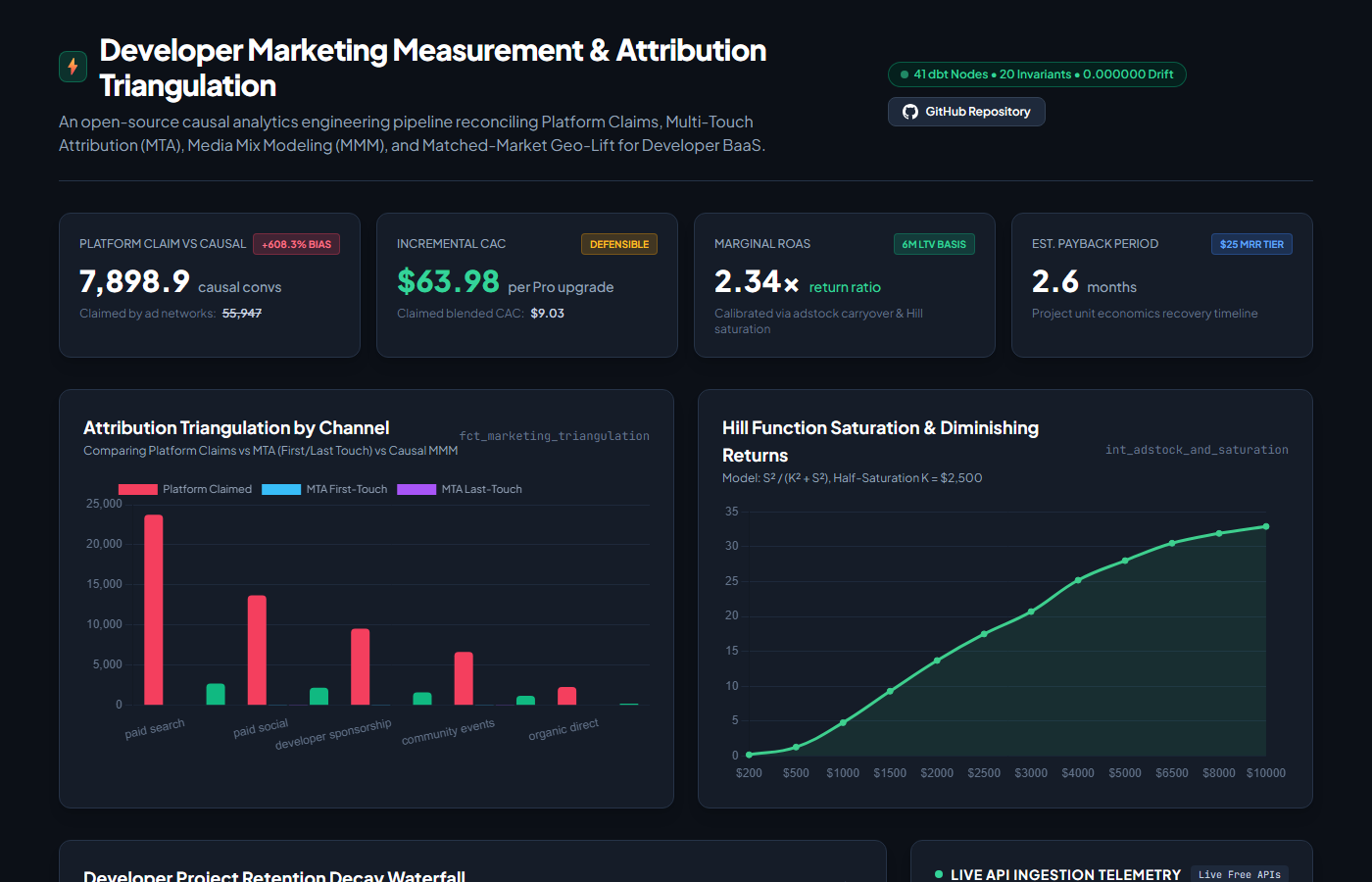Click the Hill Function Saturation chart heading
1372x882 pixels.
pos(880,441)
